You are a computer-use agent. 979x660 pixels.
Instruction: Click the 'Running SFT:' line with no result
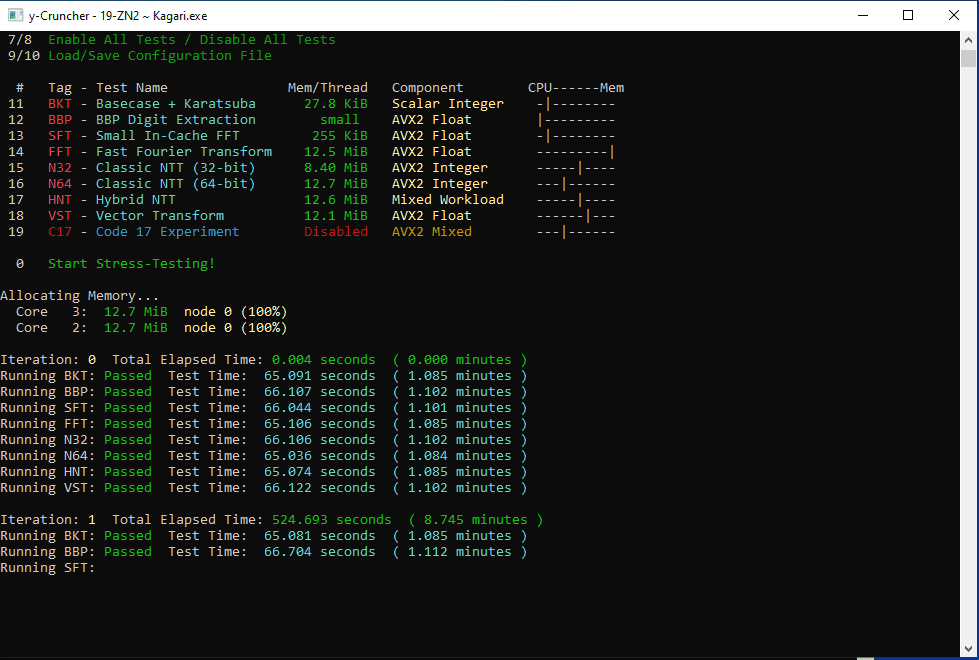point(48,568)
